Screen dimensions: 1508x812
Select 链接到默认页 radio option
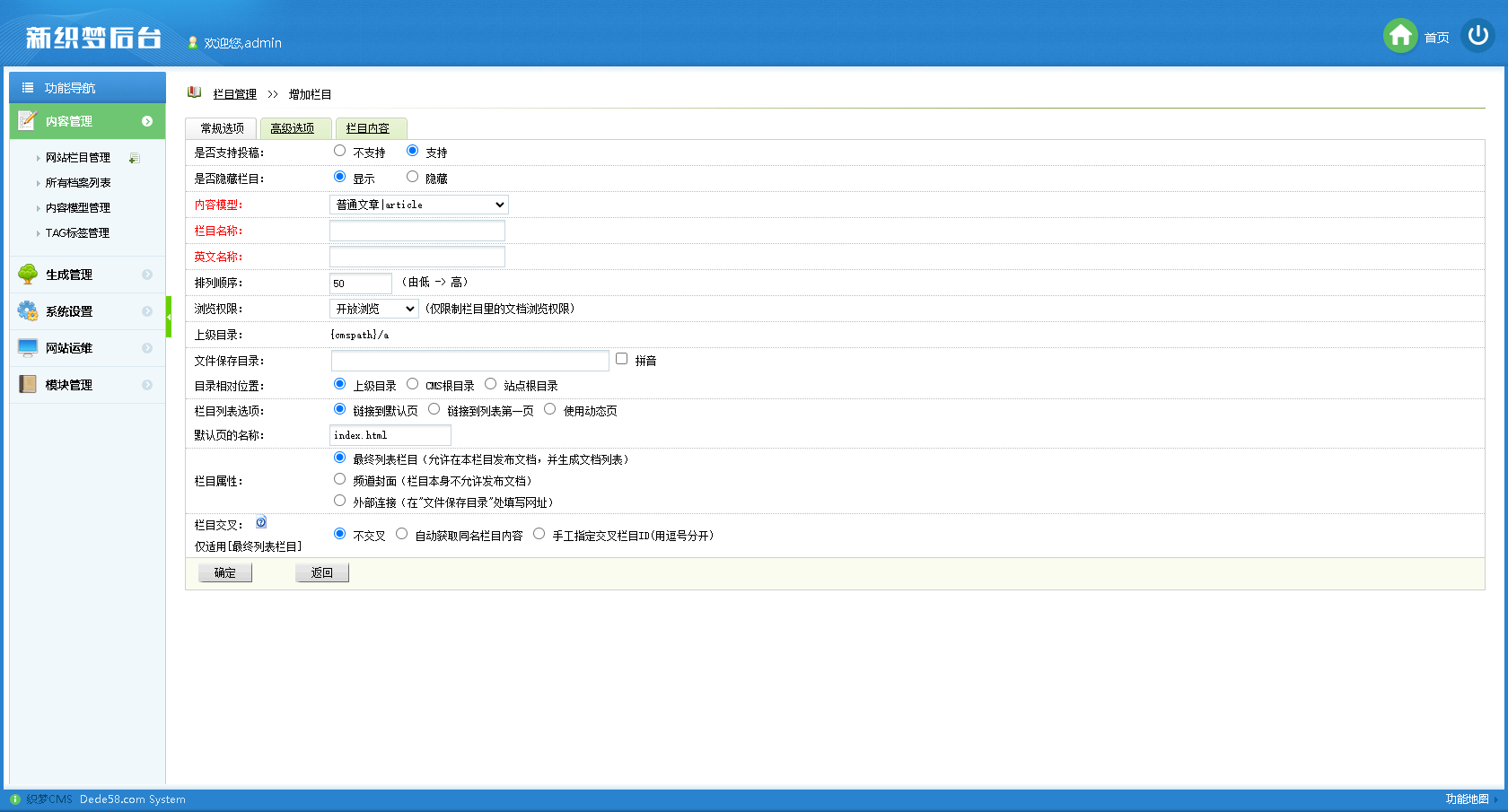[x=339, y=409]
